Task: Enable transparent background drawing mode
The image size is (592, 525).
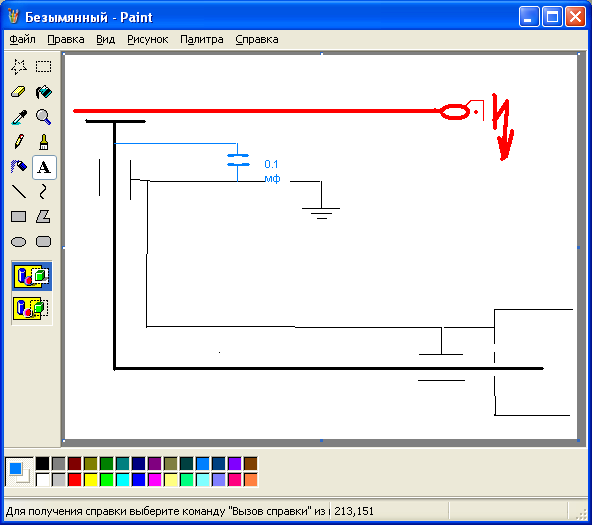Action: point(32,308)
